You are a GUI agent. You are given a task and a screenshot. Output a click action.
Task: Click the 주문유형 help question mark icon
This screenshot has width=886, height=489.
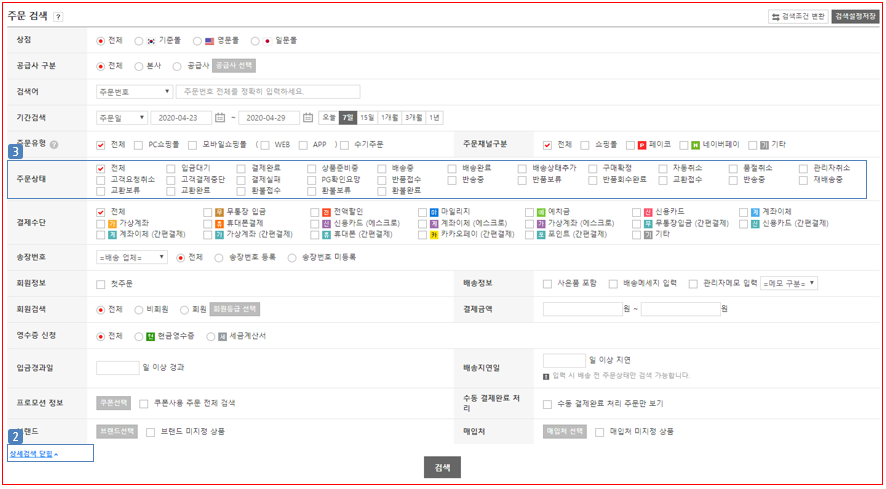click(x=54, y=144)
